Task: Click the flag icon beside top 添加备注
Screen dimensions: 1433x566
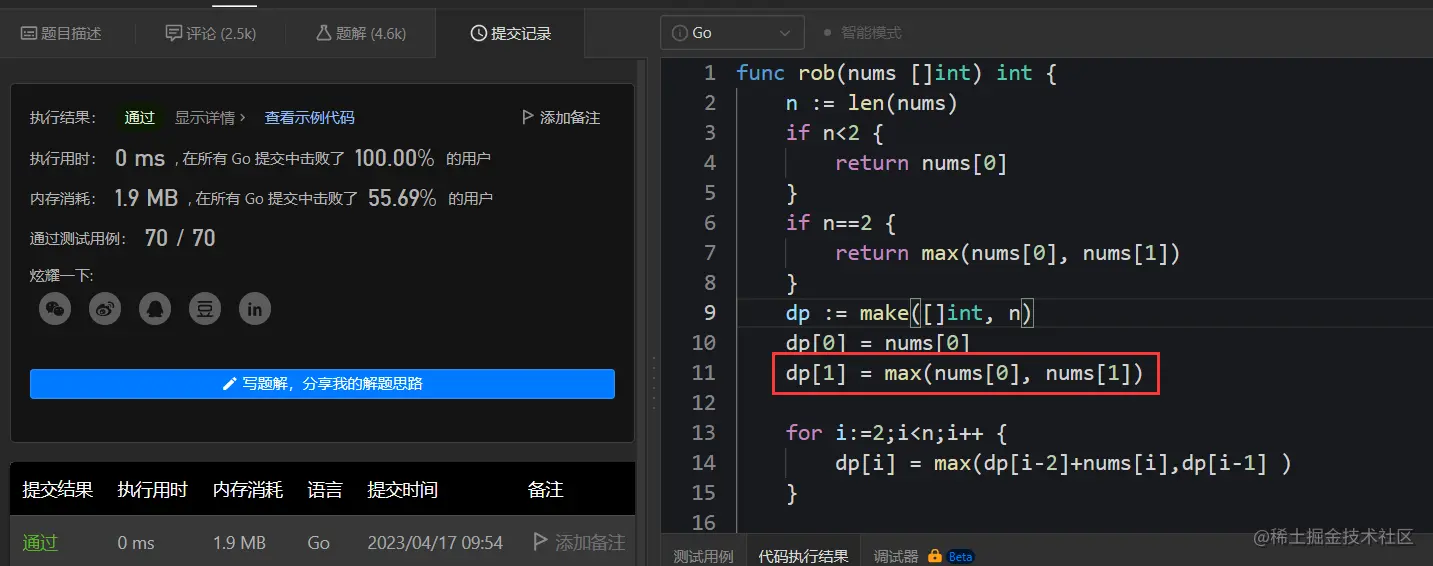Action: coord(528,117)
